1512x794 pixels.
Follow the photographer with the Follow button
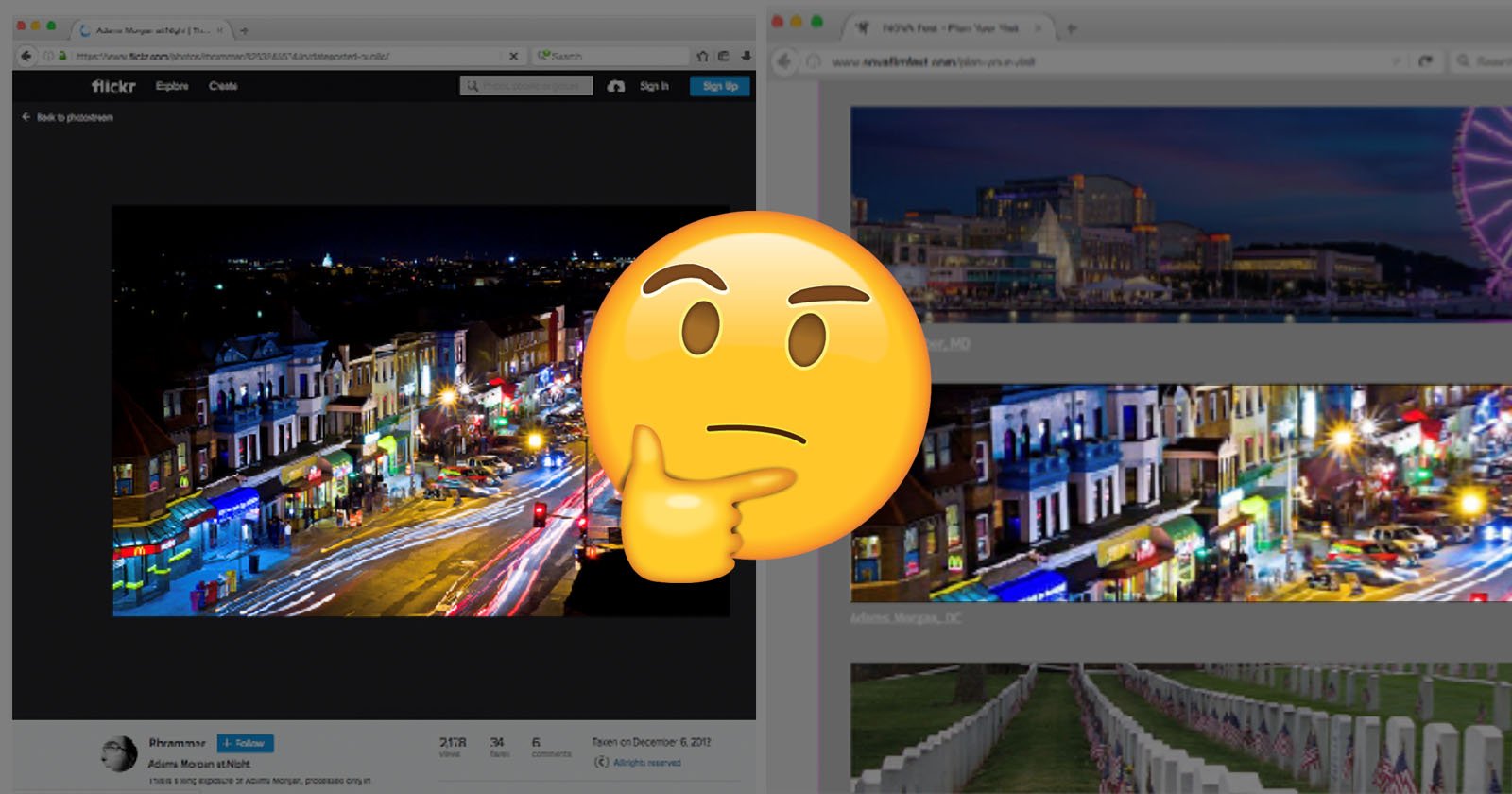pyautogui.click(x=245, y=743)
